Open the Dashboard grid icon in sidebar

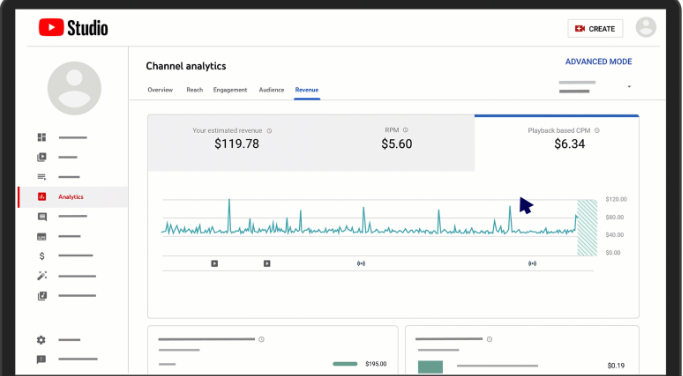(x=42, y=137)
